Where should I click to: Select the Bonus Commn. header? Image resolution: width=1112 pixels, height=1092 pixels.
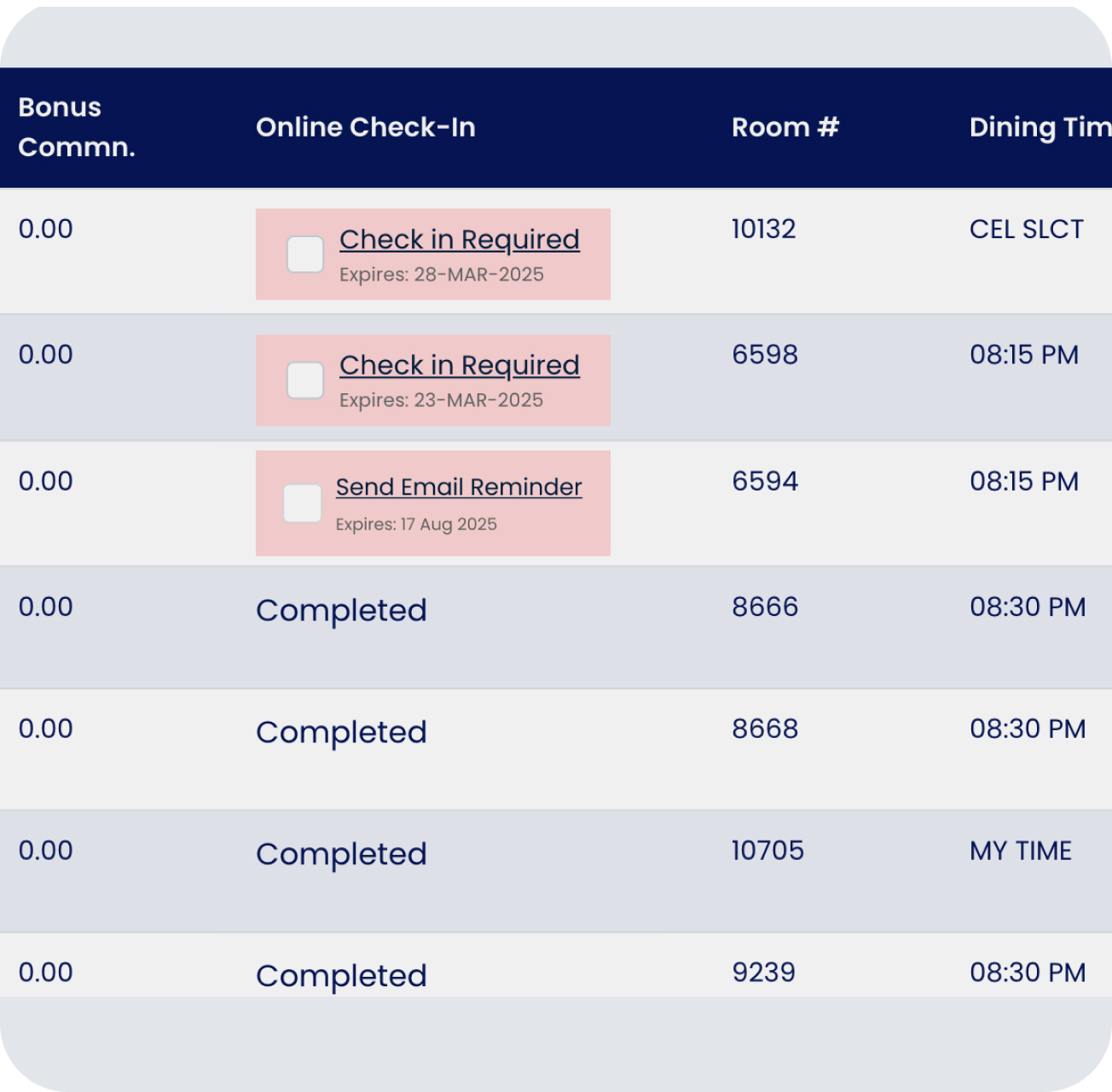coord(77,126)
